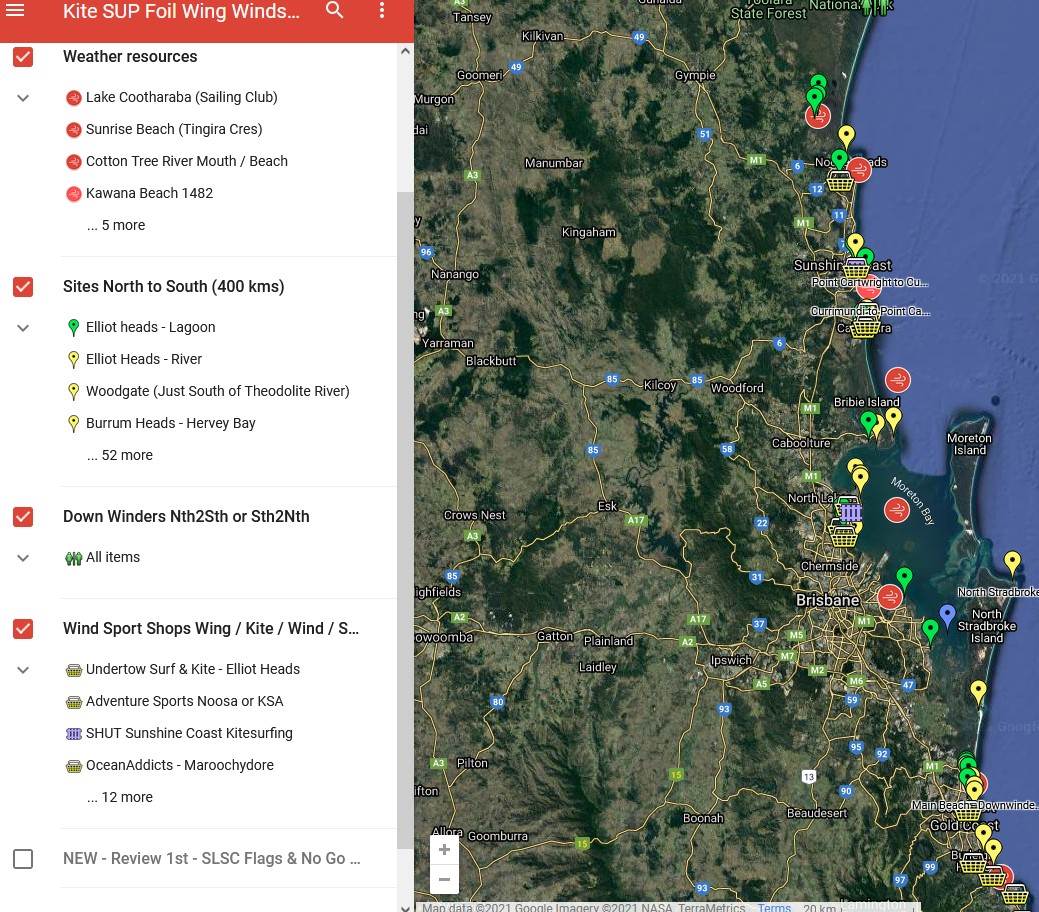Click the shop basket icon at Noosa Heads
Image resolution: width=1039 pixels, height=912 pixels.
[x=840, y=180]
